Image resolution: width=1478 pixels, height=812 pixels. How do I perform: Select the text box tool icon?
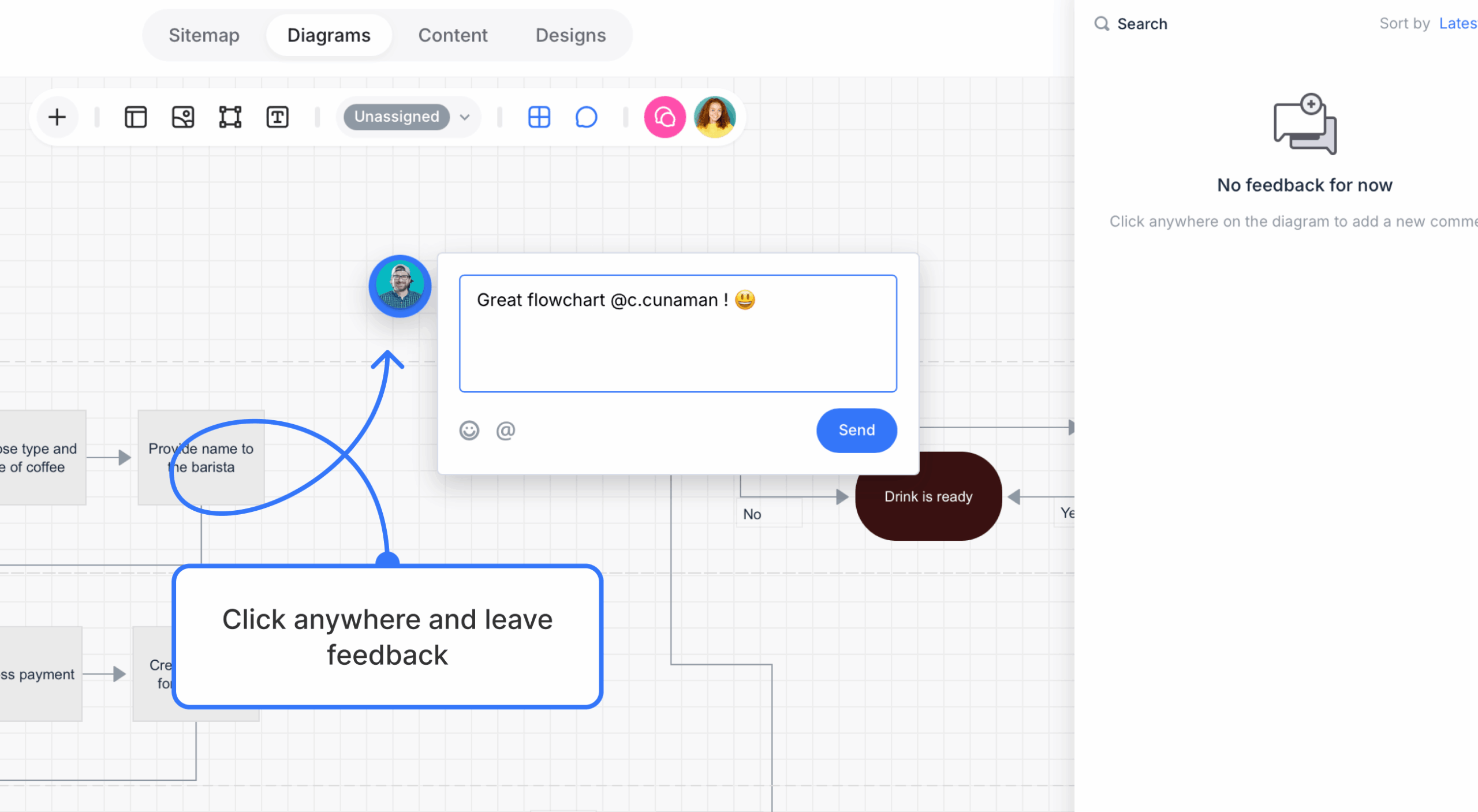click(x=277, y=117)
